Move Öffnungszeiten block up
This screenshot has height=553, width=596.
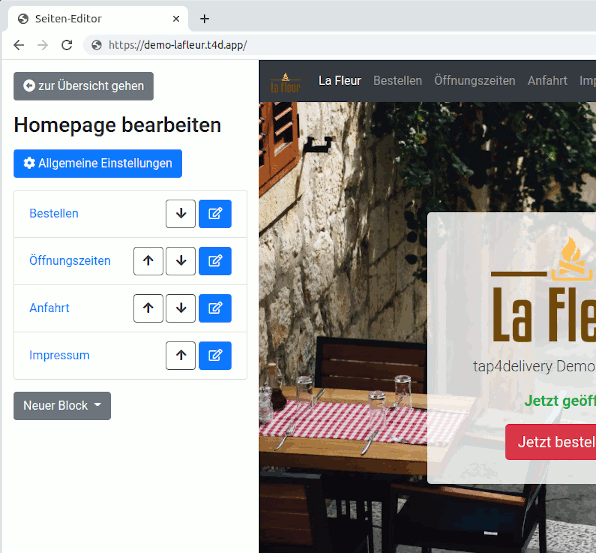tap(148, 261)
